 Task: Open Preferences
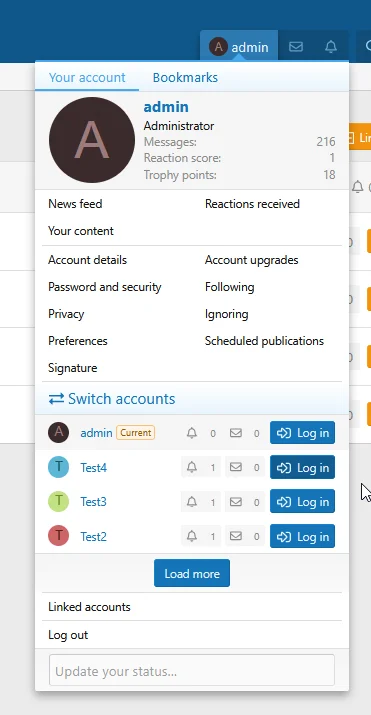(x=78, y=341)
